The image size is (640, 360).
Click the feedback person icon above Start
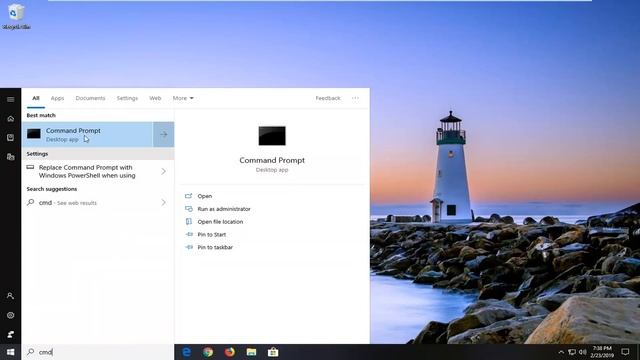click(x=11, y=334)
